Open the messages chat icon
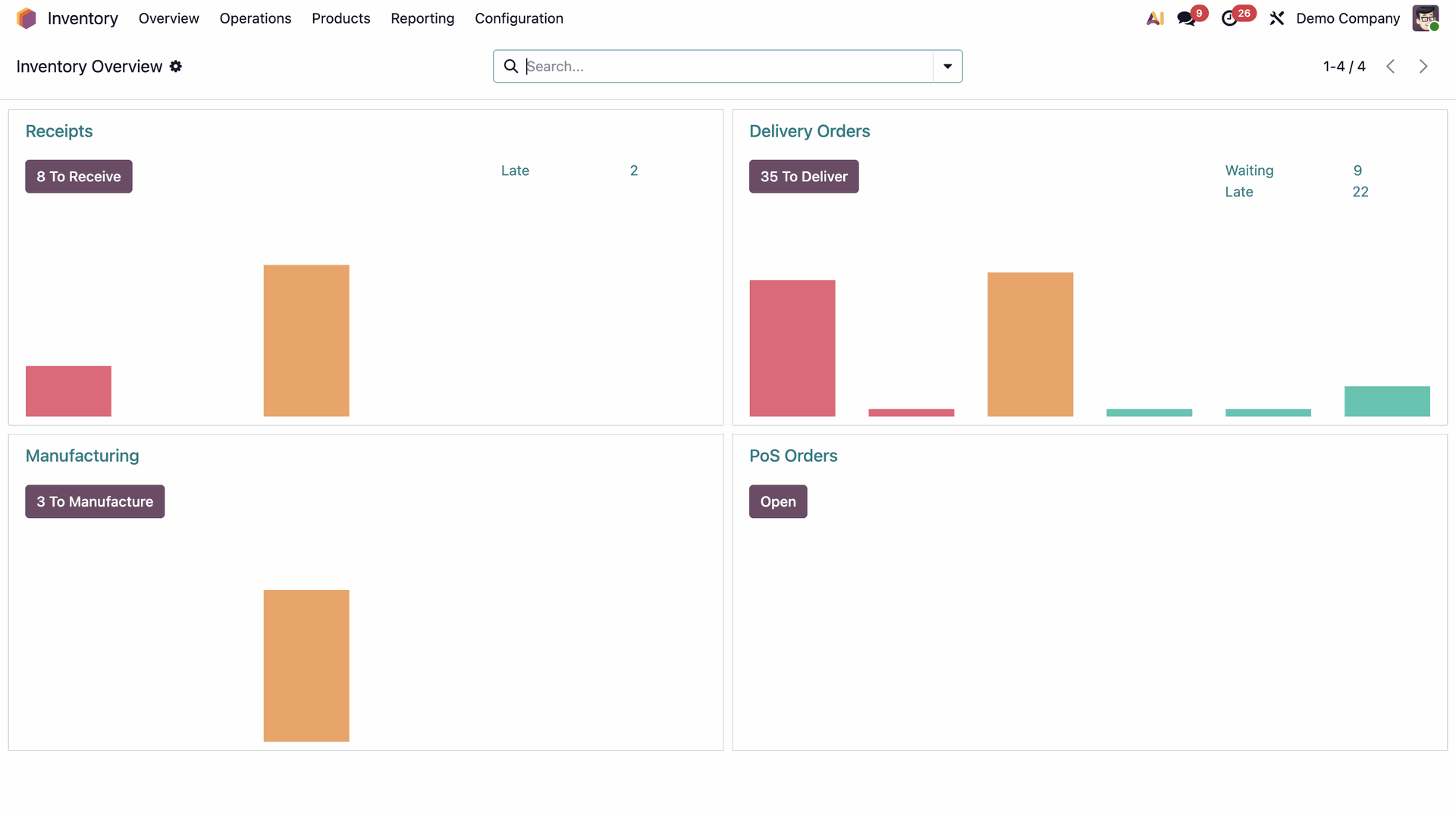This screenshot has height=816, width=1456. (x=1187, y=18)
